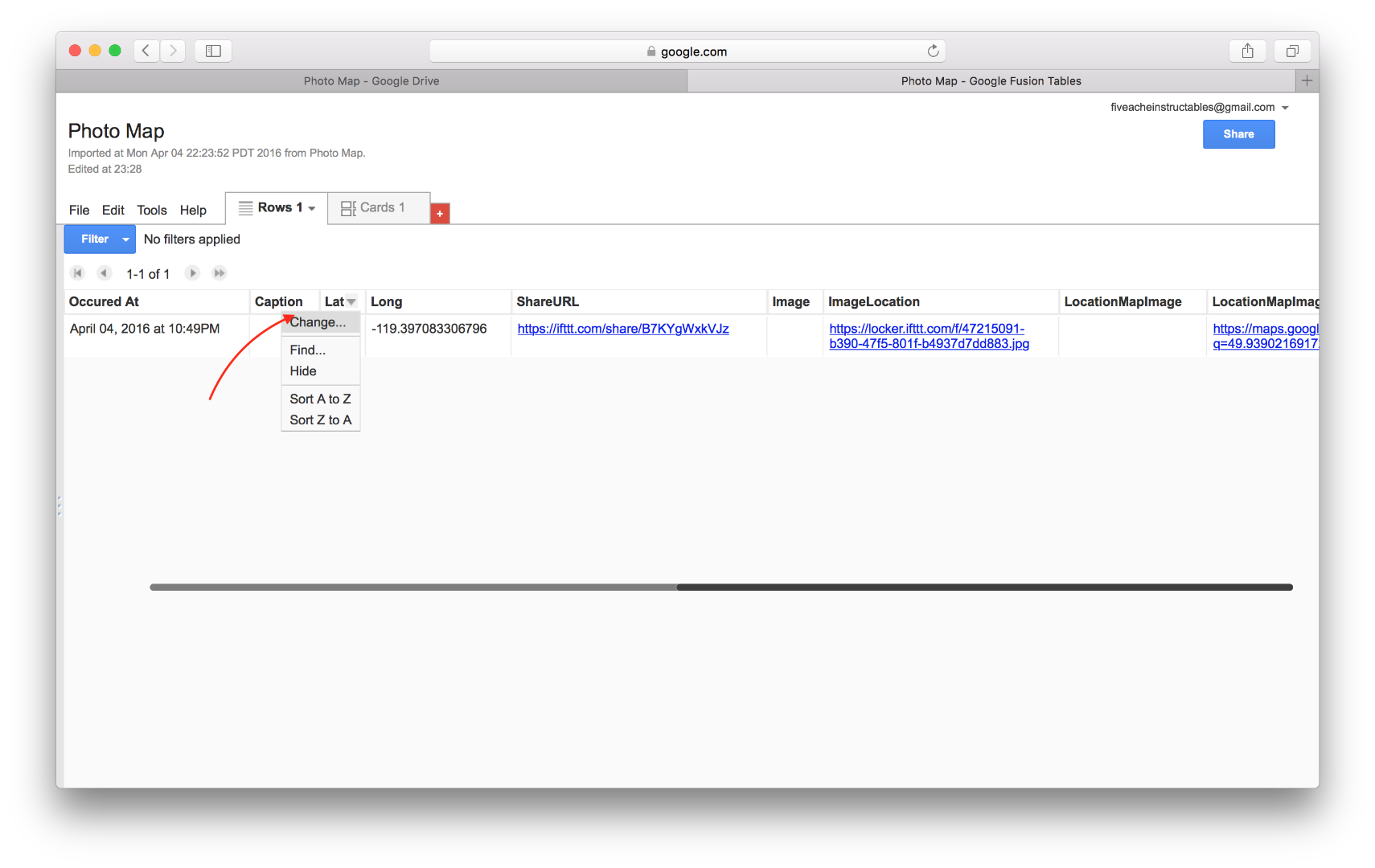This screenshot has width=1375, height=868.
Task: Jump to last page with double-arrow icon
Action: tap(220, 273)
